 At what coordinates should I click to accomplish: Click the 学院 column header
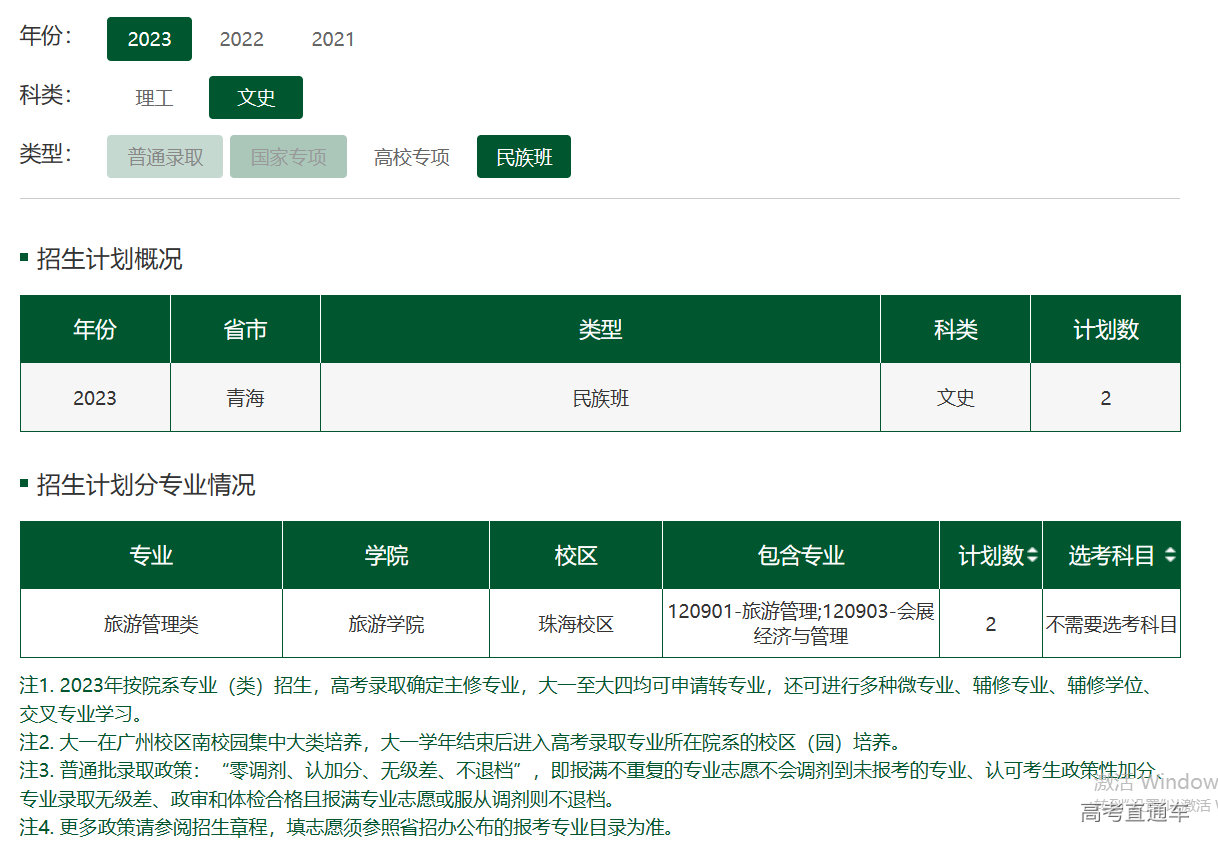pyautogui.click(x=386, y=555)
